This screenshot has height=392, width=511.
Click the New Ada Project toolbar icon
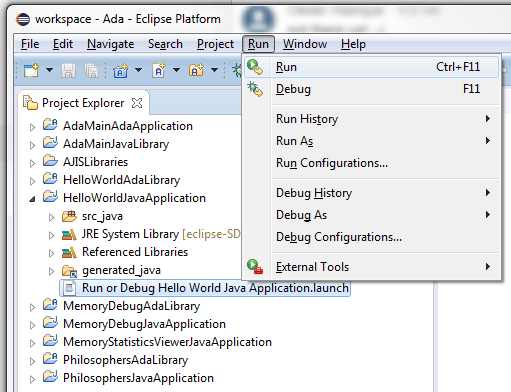[121, 70]
